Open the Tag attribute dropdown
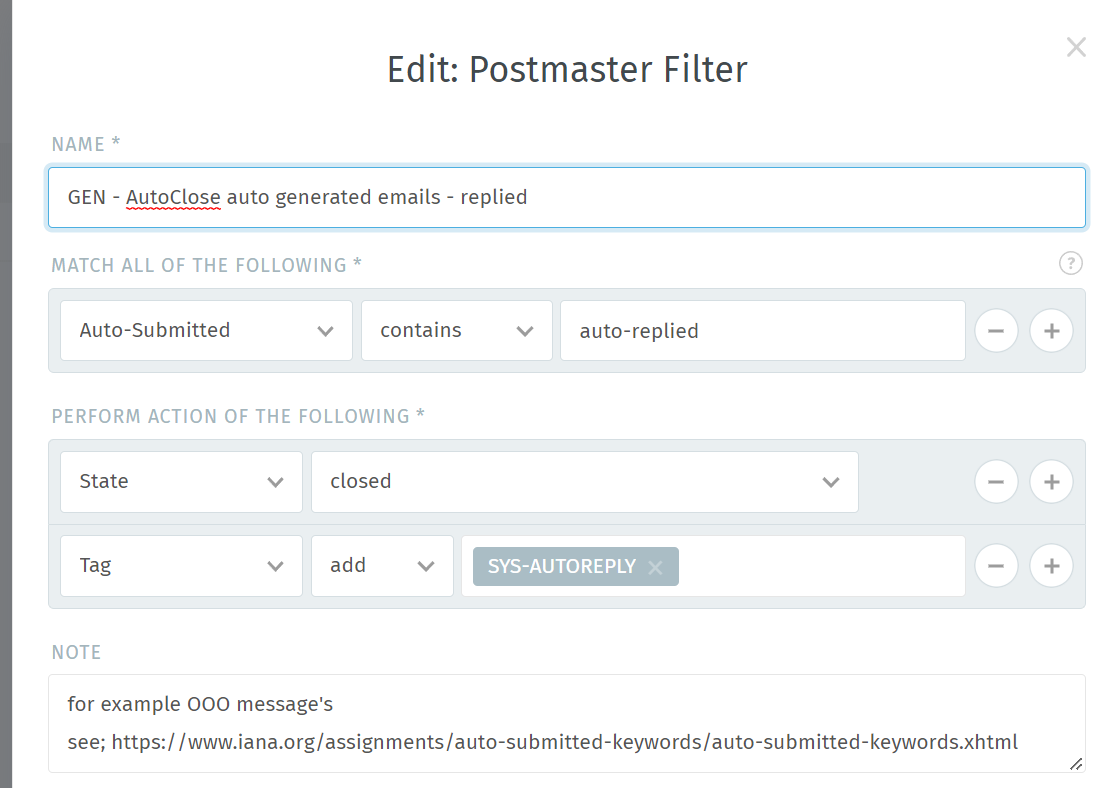The height and width of the screenshot is (788, 1106). pyautogui.click(x=181, y=566)
